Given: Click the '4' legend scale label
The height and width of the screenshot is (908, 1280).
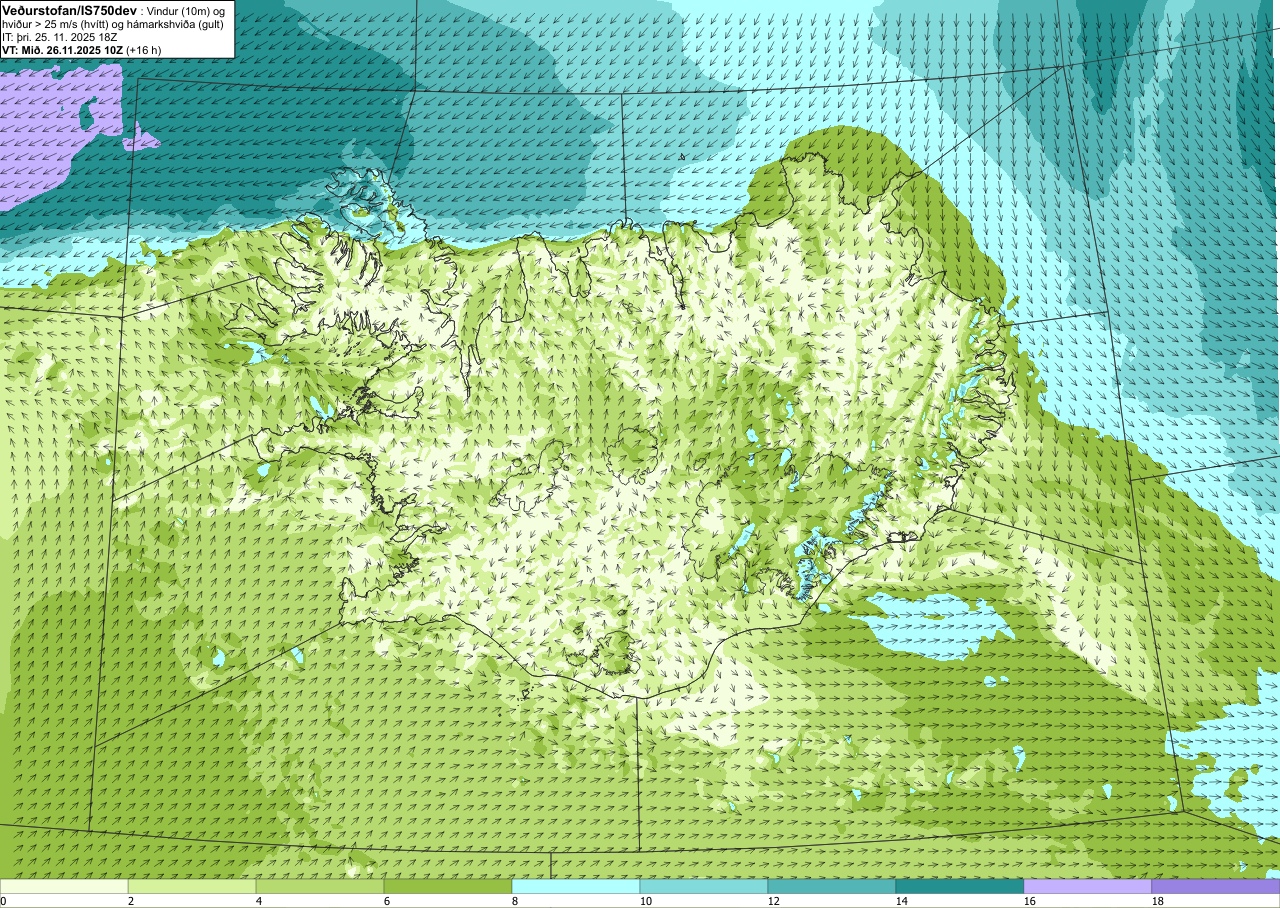Looking at the screenshot, I should [259, 901].
